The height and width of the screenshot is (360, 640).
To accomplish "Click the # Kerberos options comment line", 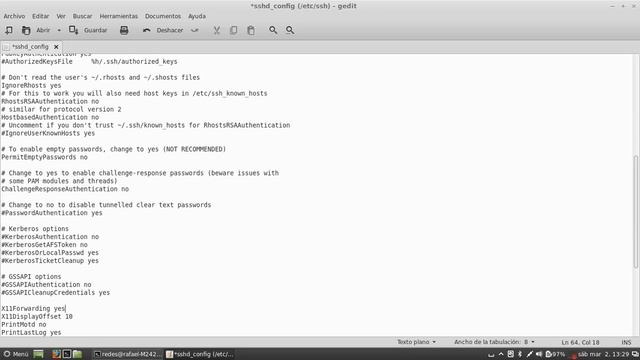I will [35, 229].
